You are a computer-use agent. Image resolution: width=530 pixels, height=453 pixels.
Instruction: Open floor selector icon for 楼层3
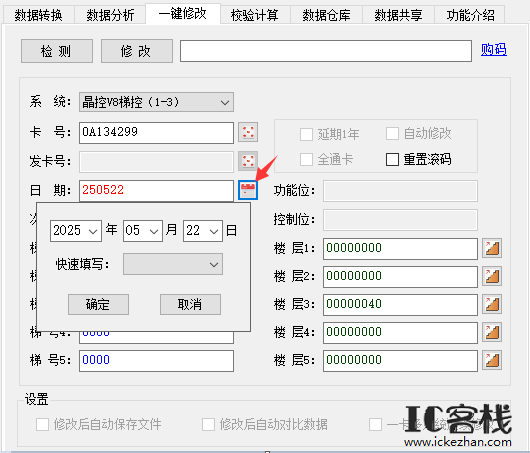point(492,305)
